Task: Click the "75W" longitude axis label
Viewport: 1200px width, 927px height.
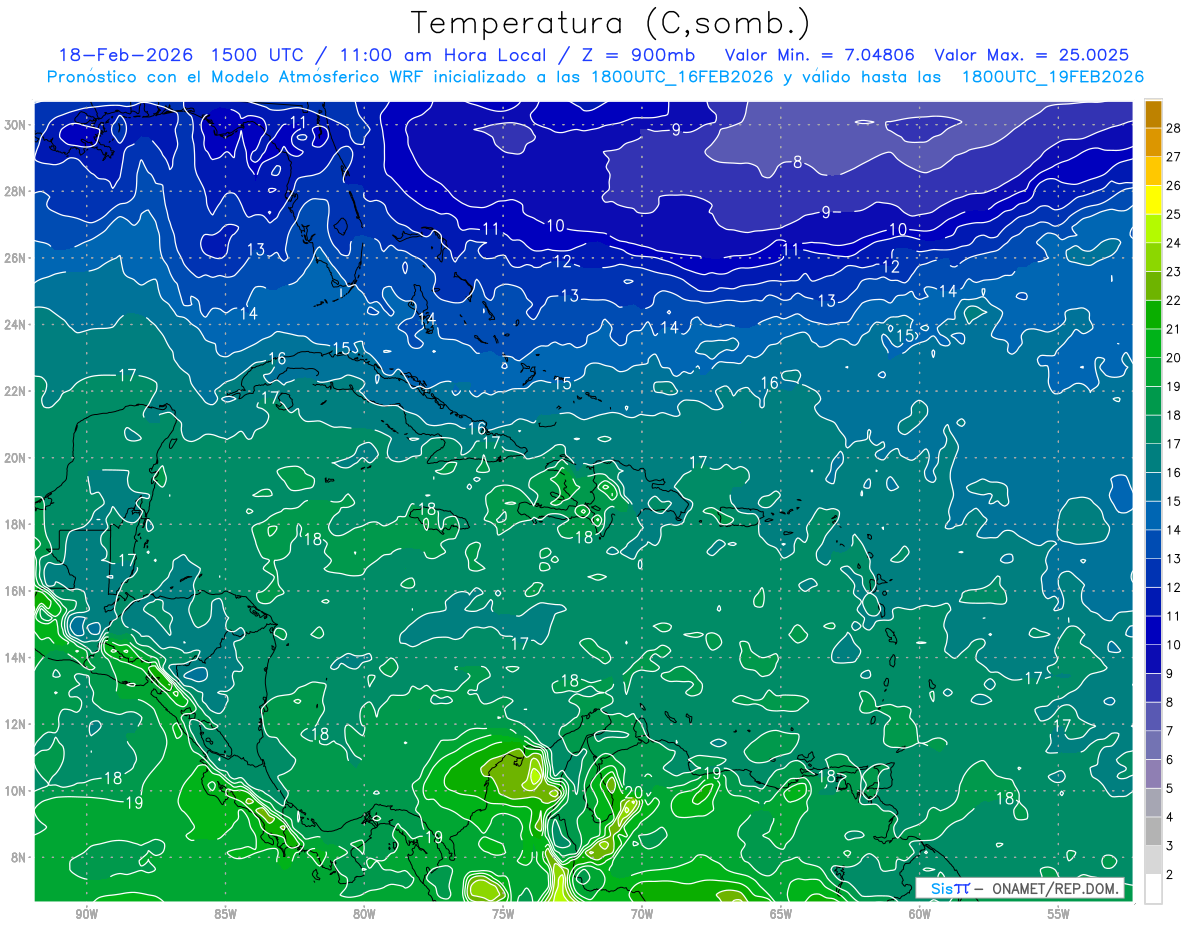Action: 502,914
